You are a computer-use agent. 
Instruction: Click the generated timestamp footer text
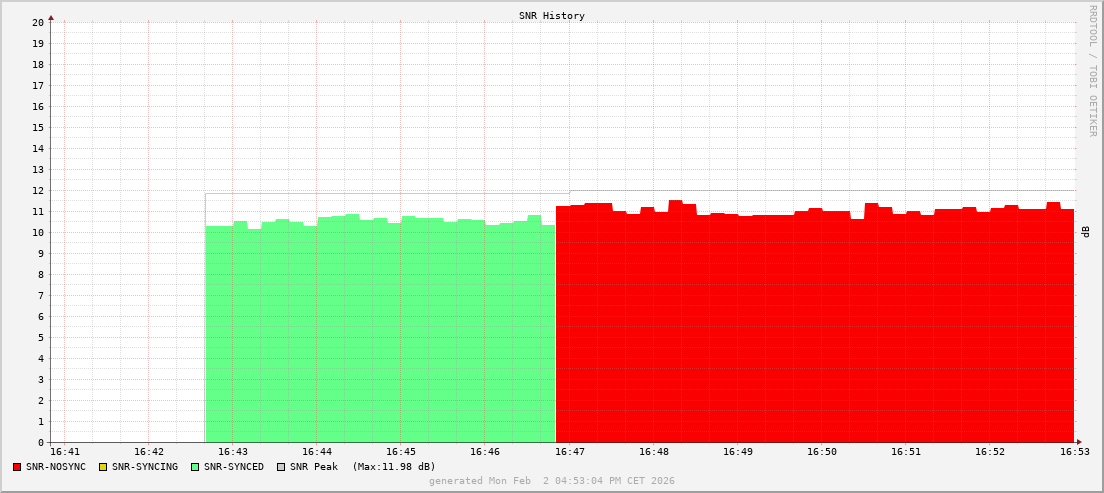click(551, 481)
